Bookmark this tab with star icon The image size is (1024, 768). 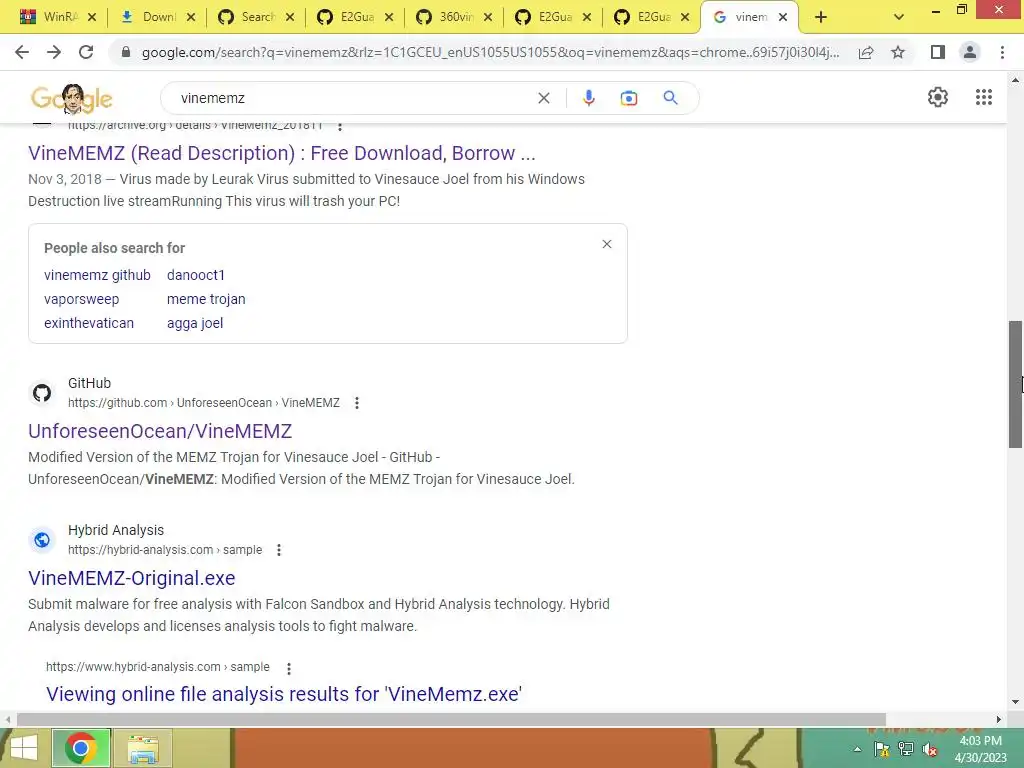(898, 52)
